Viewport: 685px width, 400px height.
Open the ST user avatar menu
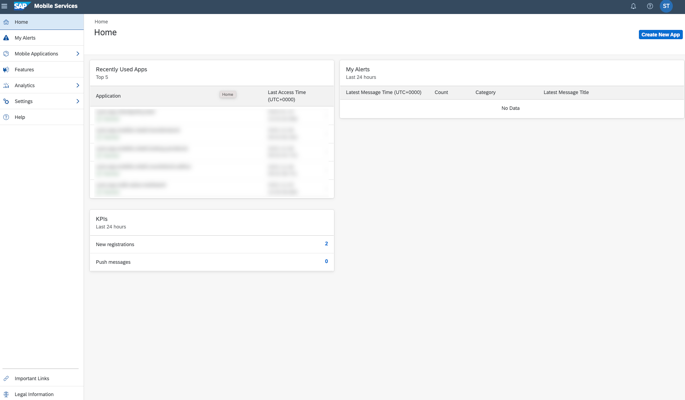(x=666, y=6)
